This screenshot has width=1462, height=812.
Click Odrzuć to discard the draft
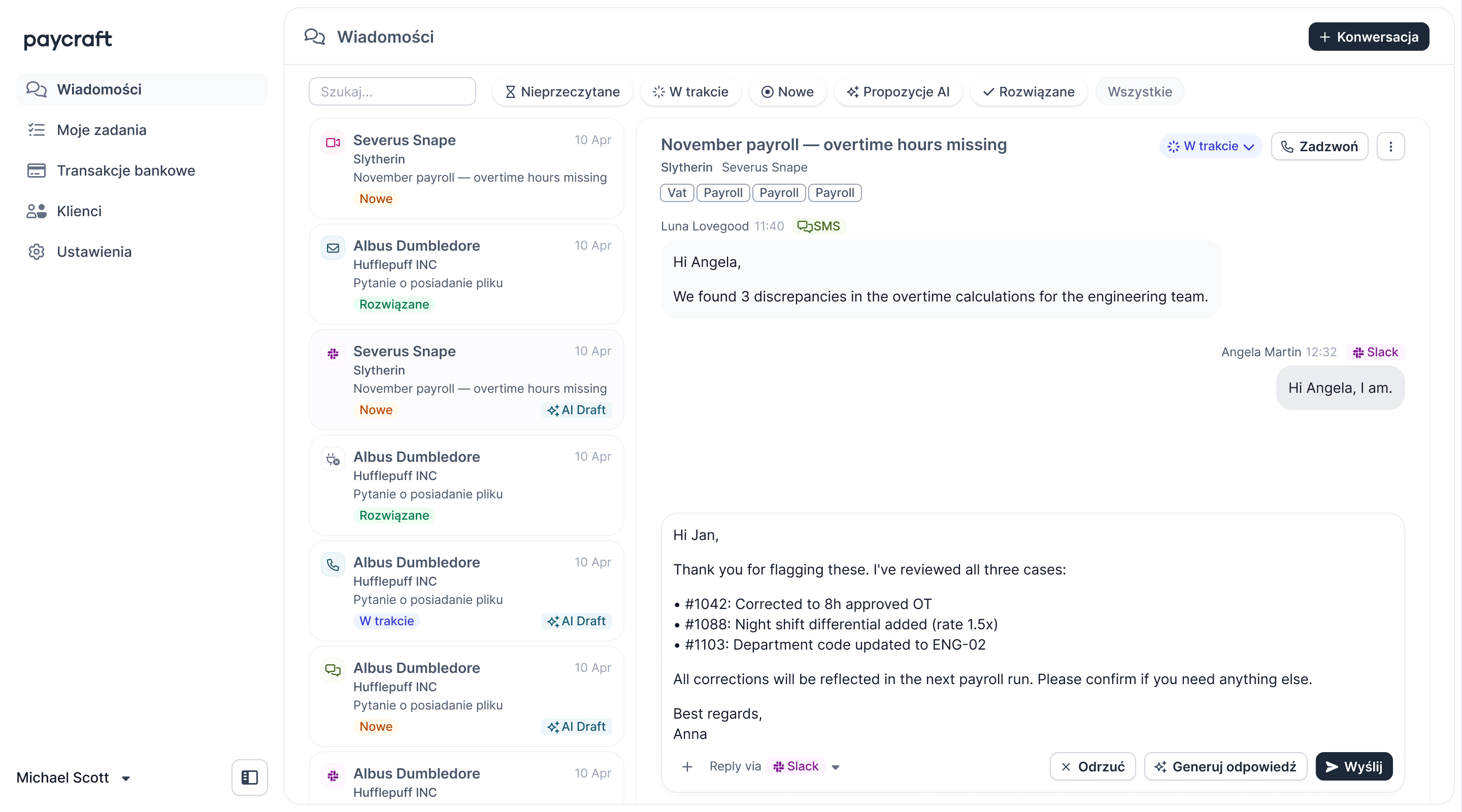[1092, 767]
